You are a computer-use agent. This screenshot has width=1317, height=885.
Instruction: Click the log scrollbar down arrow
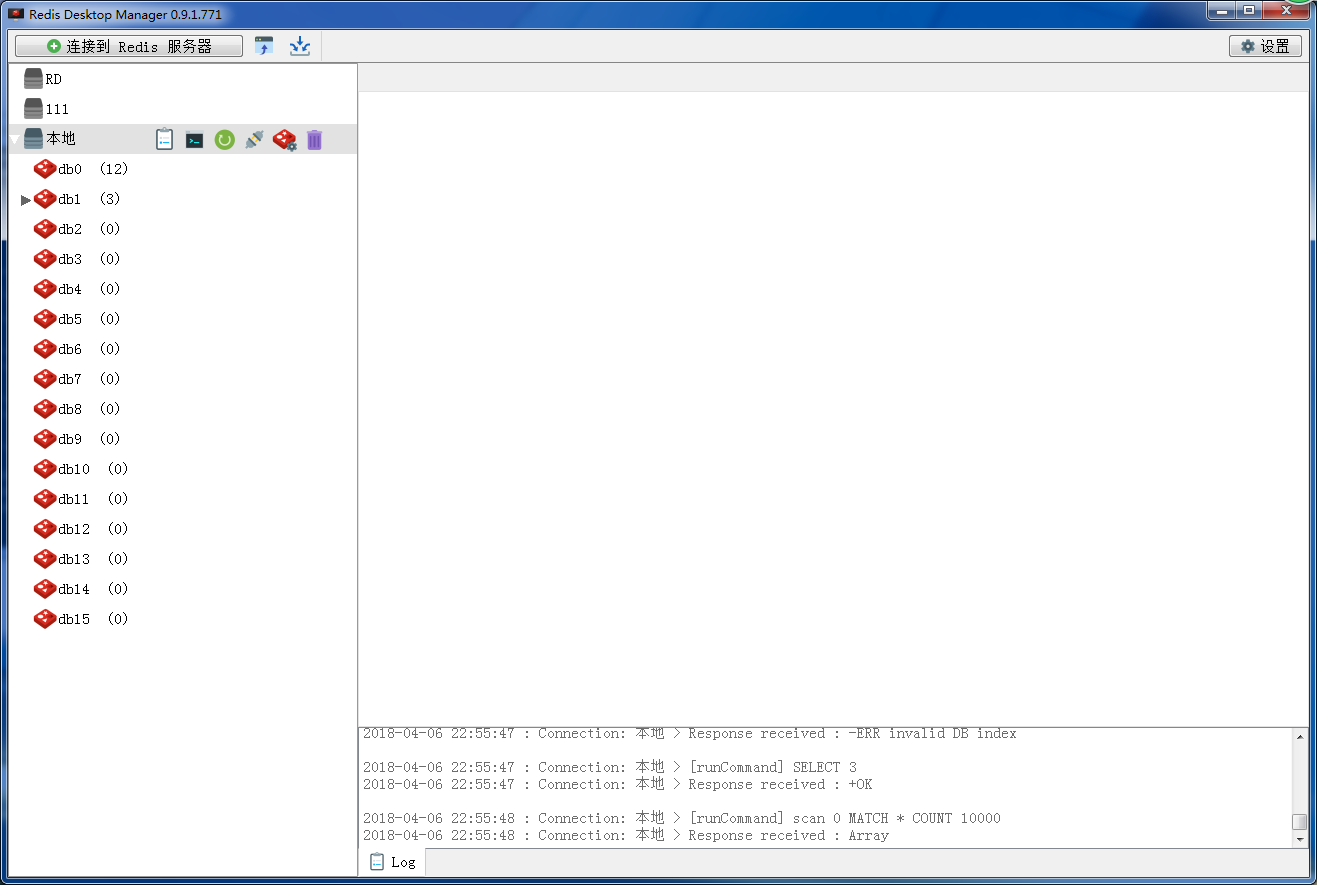pos(1300,840)
